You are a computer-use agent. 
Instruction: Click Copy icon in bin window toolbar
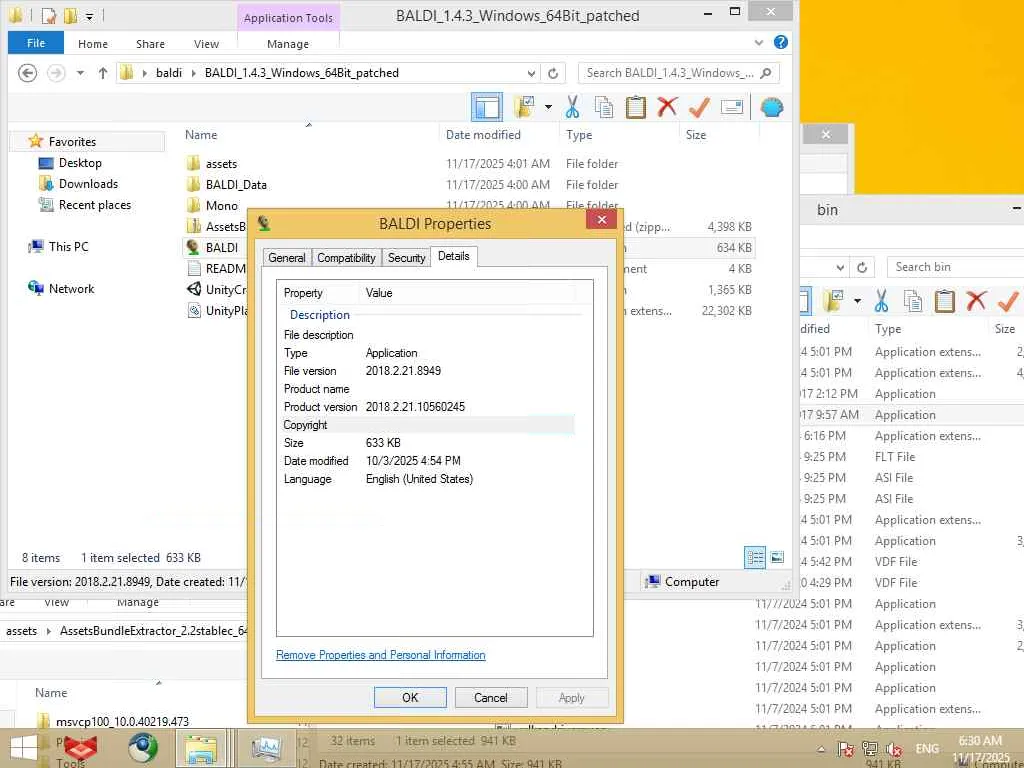[x=912, y=301]
